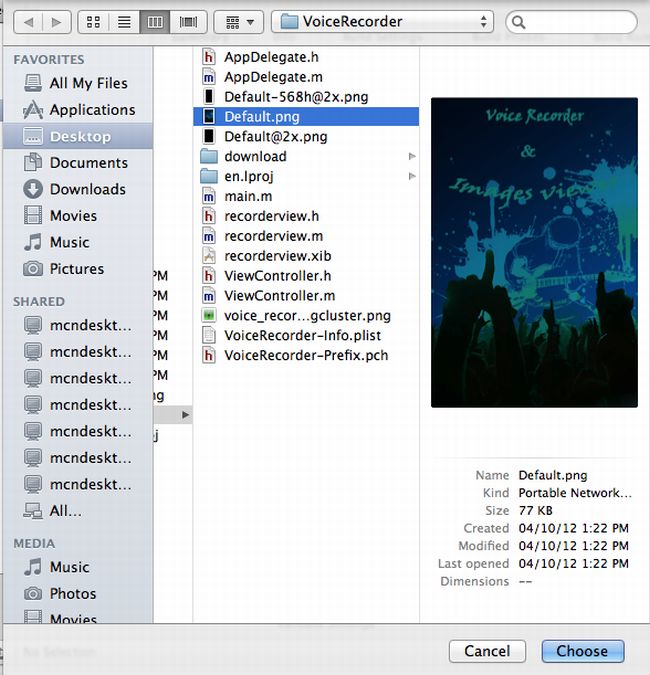
Task: Click the Default.png preview image
Action: (x=534, y=252)
